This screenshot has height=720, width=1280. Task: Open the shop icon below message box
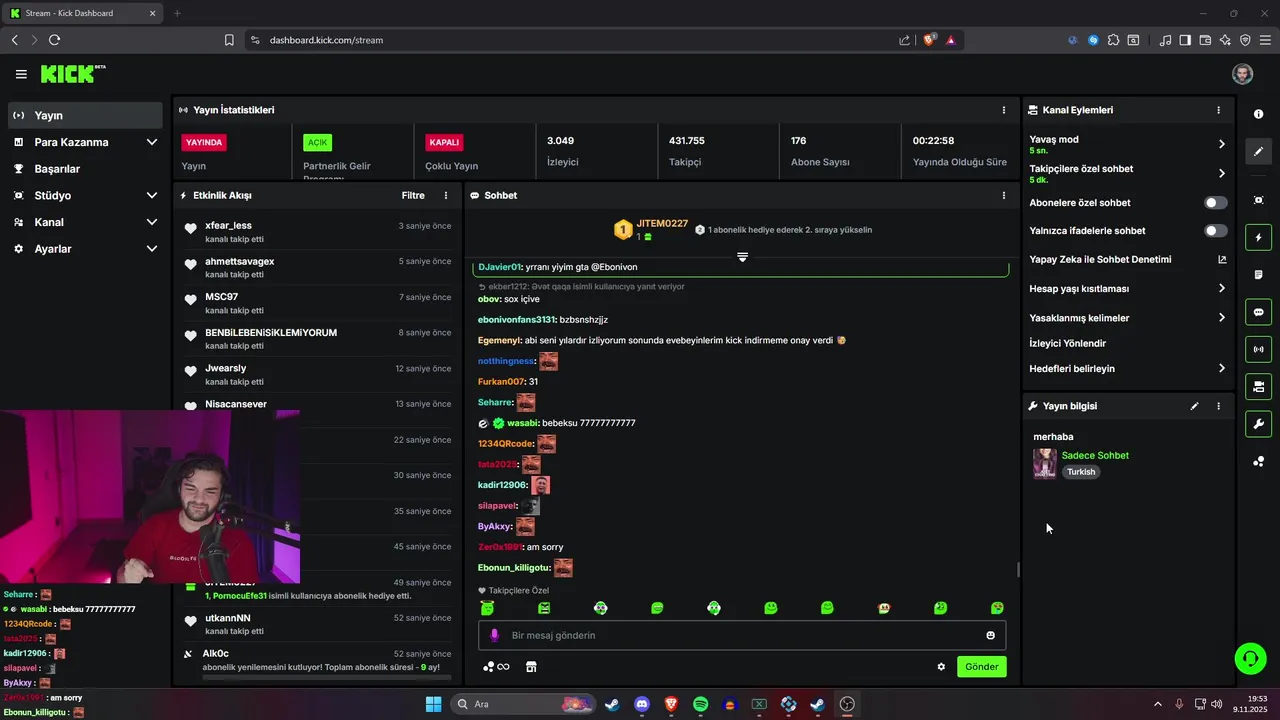coord(531,667)
